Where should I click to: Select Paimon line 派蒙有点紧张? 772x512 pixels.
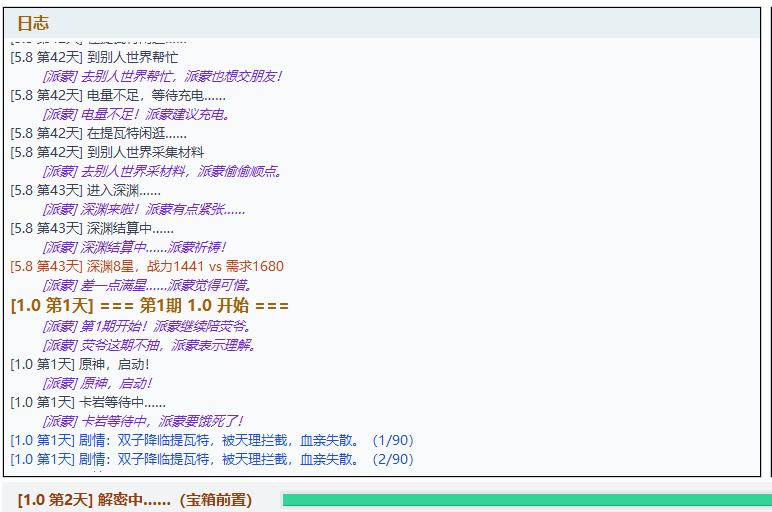144,209
